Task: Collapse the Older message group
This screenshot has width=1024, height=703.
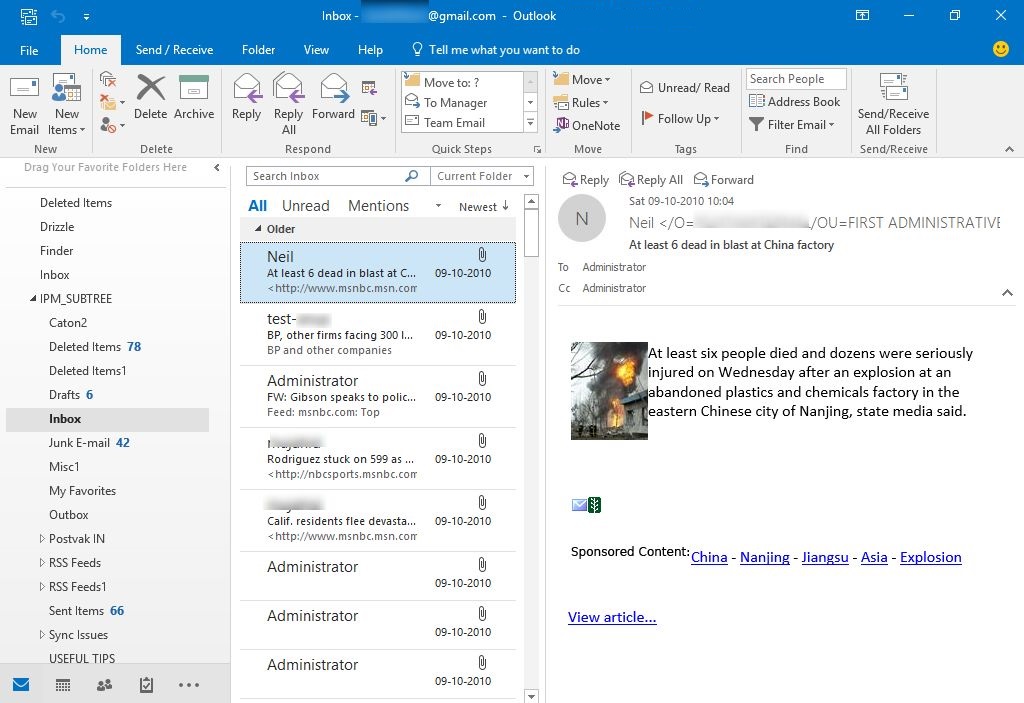Action: 258,229
